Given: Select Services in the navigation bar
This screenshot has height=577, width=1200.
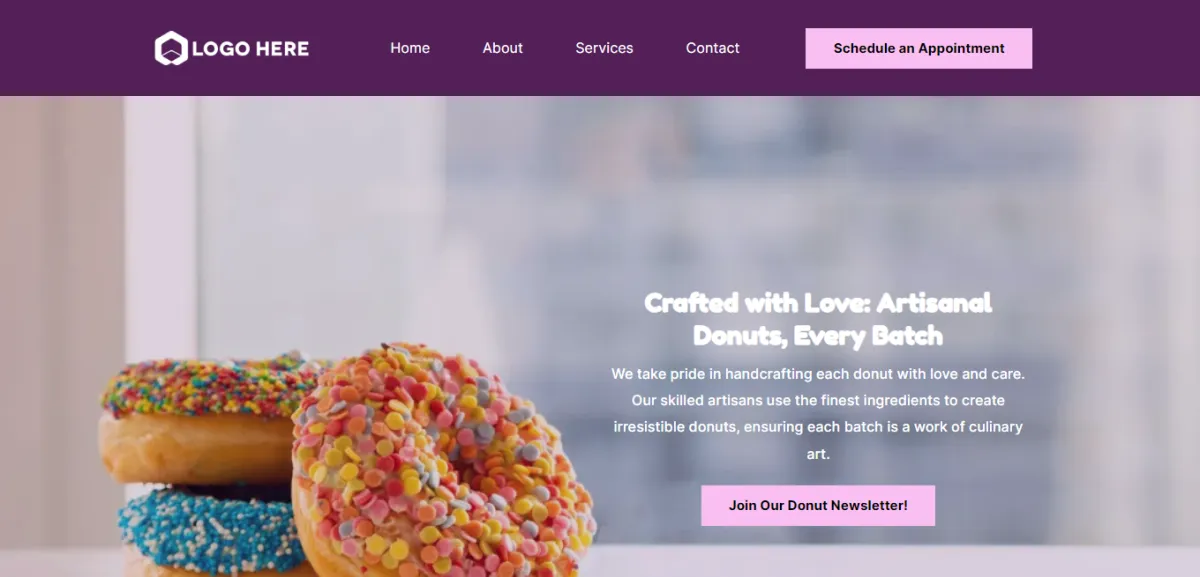Looking at the screenshot, I should pos(604,48).
